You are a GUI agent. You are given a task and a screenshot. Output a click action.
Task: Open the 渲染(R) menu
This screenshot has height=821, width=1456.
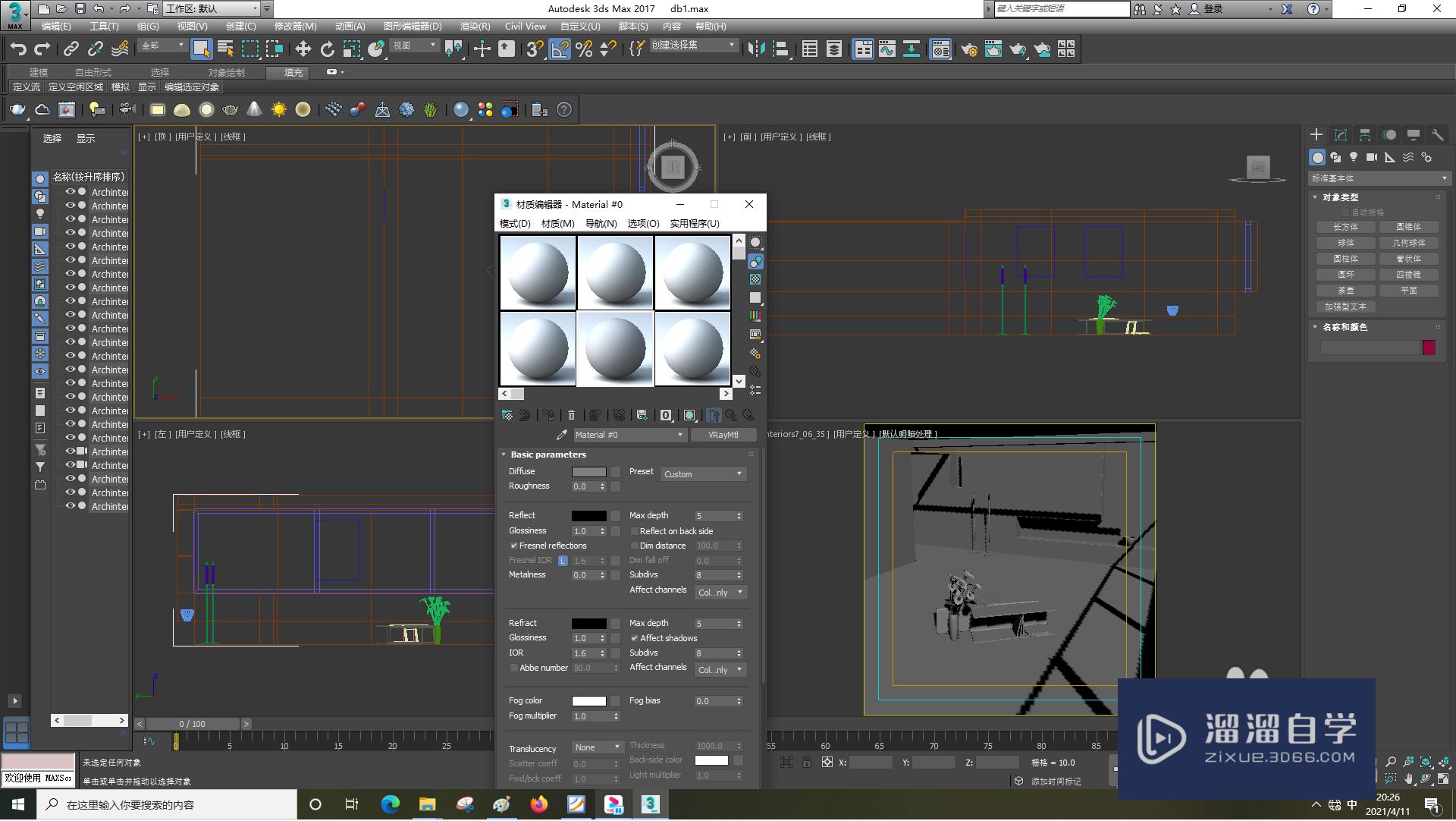[x=475, y=26]
